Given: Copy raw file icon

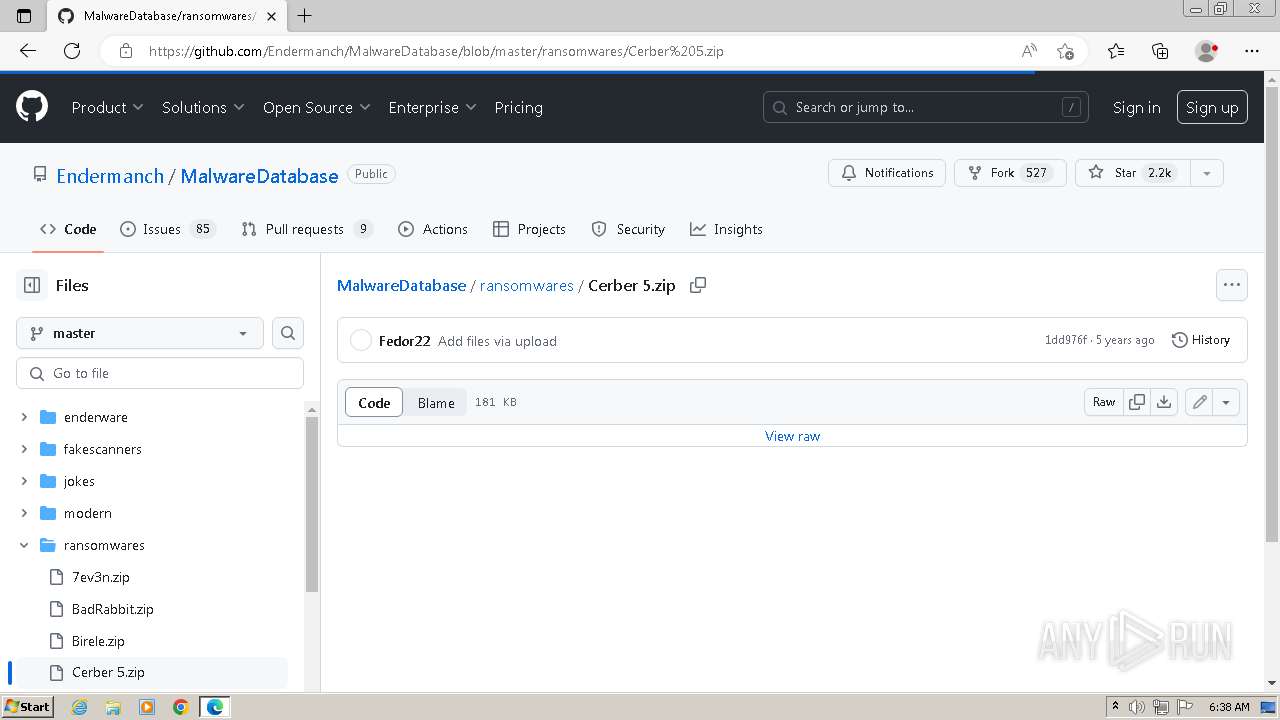Looking at the screenshot, I should tap(1137, 402).
